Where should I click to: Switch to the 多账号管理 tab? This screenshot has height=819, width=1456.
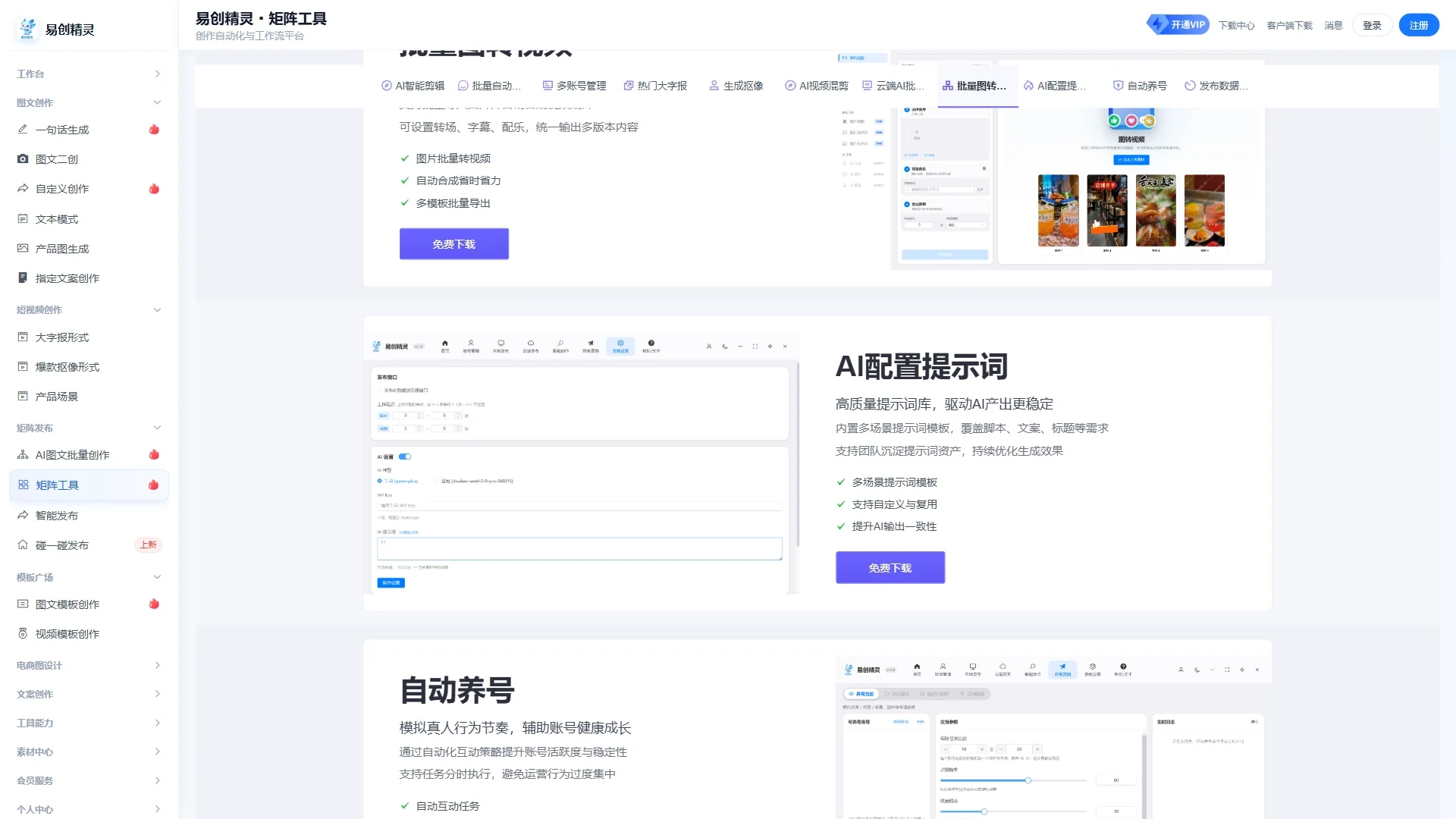575,86
